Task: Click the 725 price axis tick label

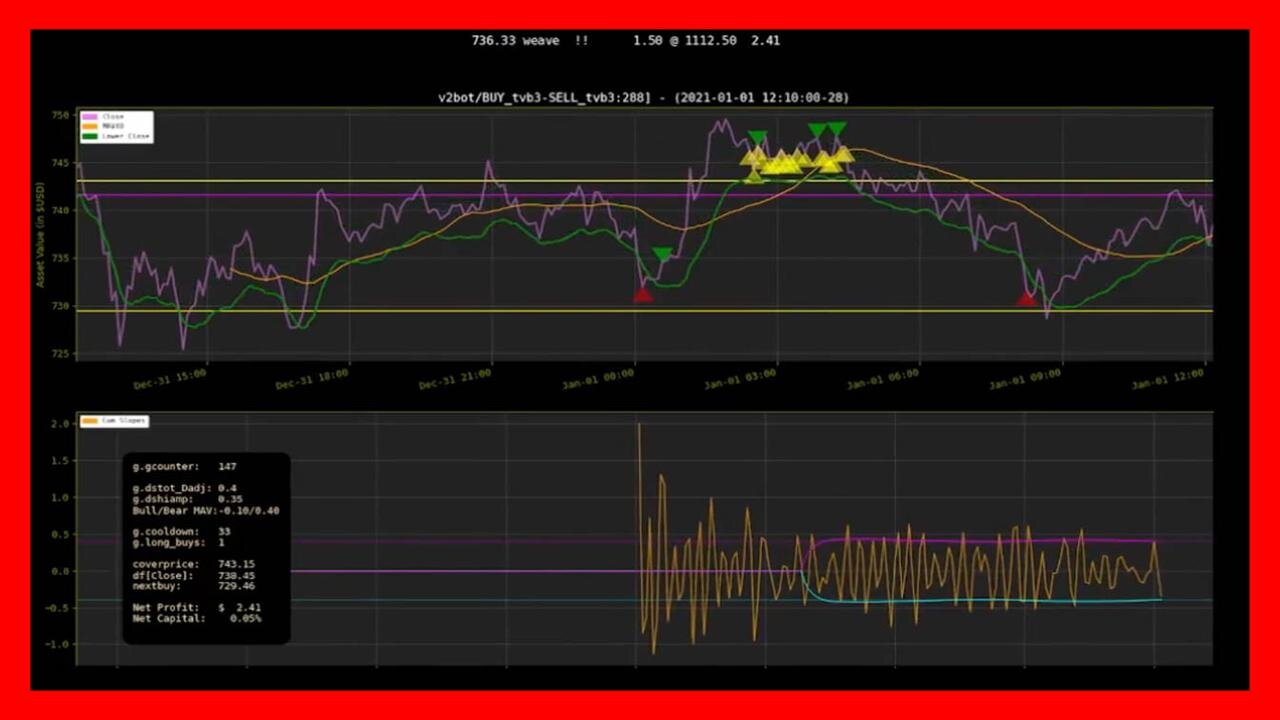Action: 61,353
